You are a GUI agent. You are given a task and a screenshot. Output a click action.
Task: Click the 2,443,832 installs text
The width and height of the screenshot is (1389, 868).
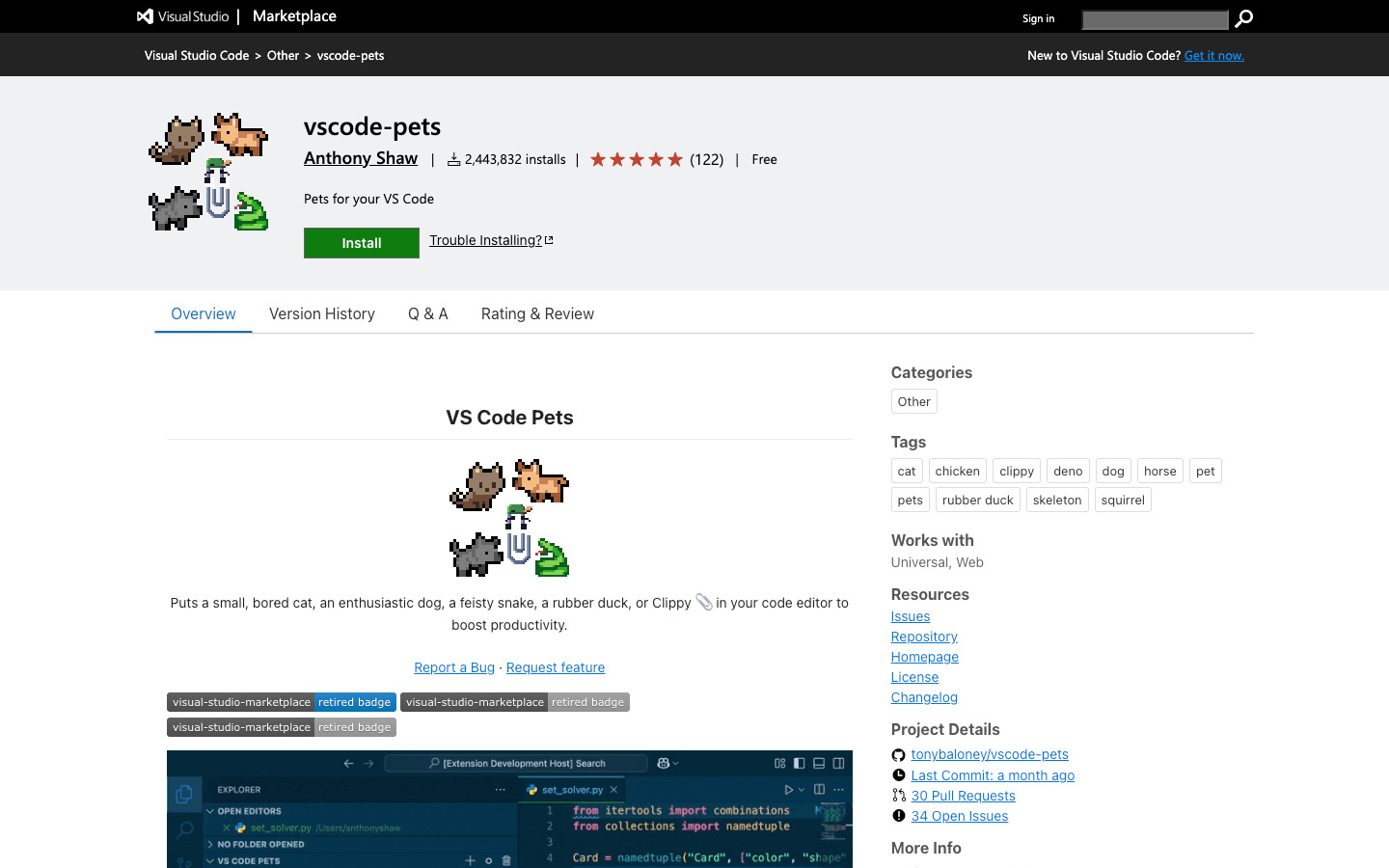coord(515,159)
